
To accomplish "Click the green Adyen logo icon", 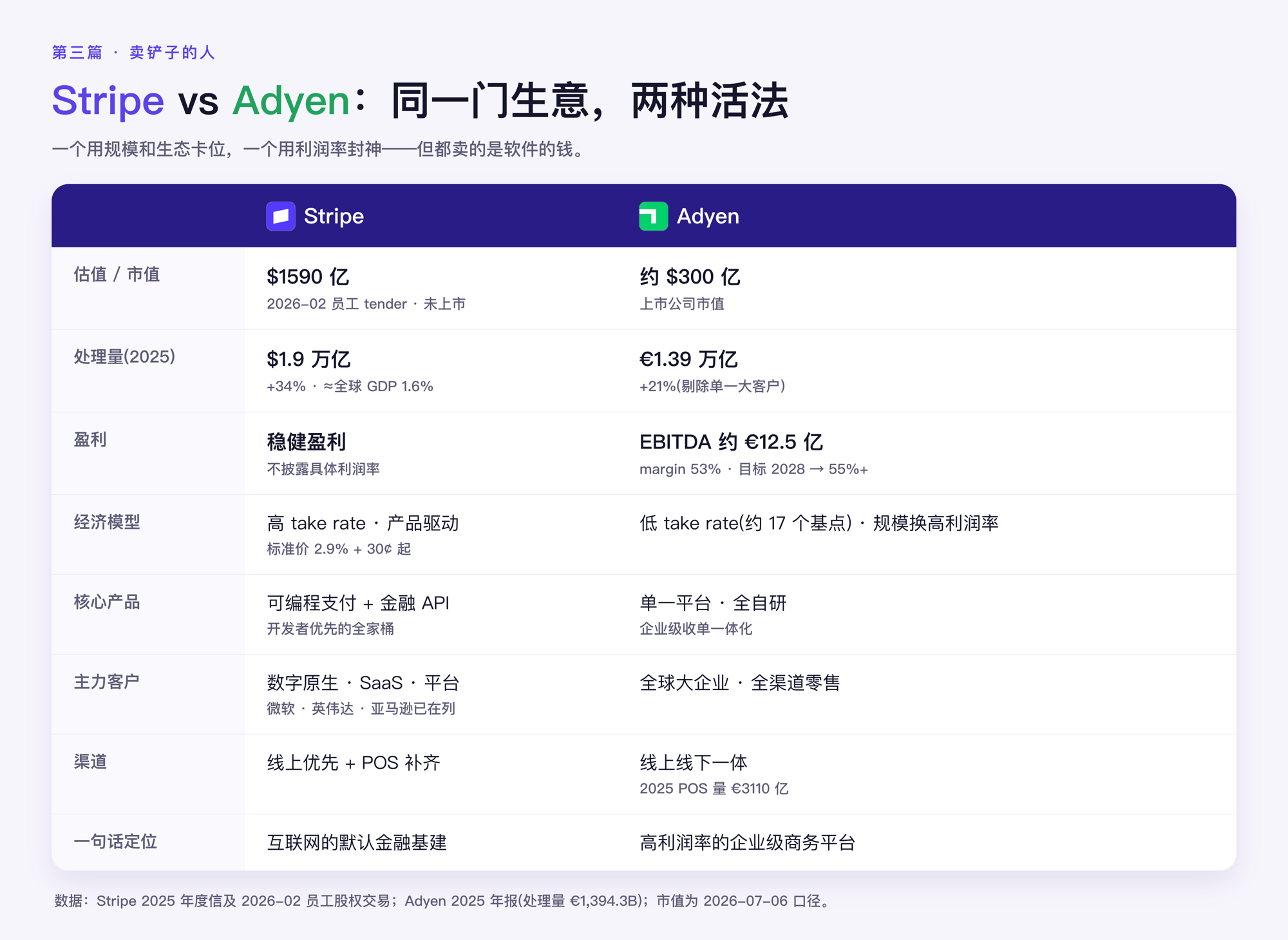I will pos(653,216).
